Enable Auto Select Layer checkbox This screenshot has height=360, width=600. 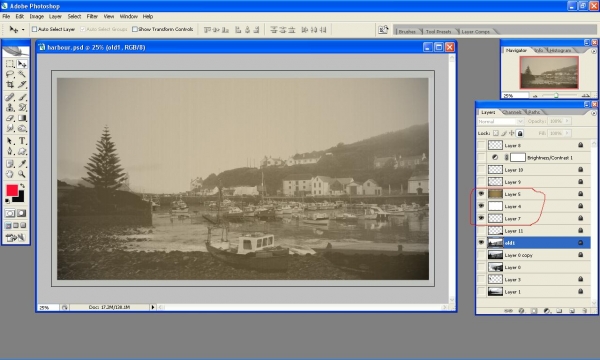(34, 29)
